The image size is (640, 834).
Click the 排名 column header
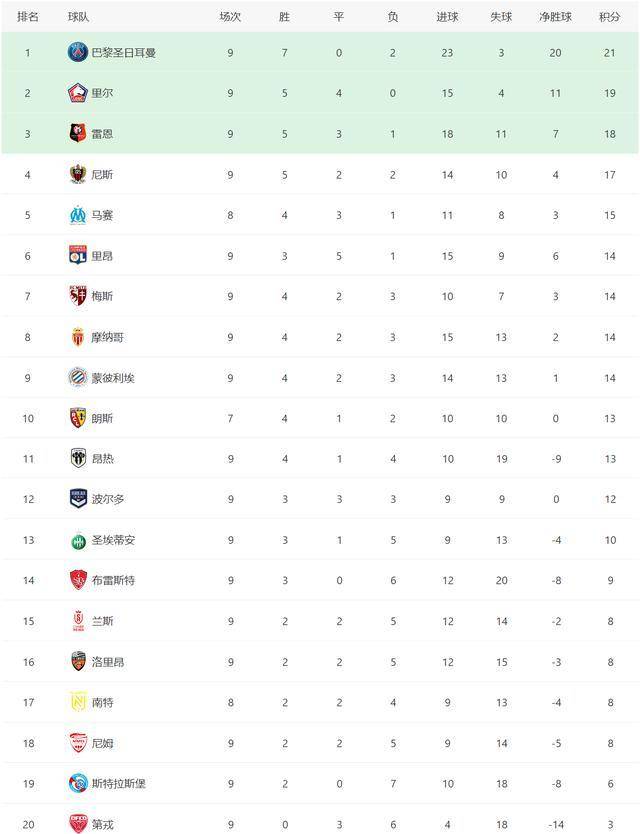(28, 17)
